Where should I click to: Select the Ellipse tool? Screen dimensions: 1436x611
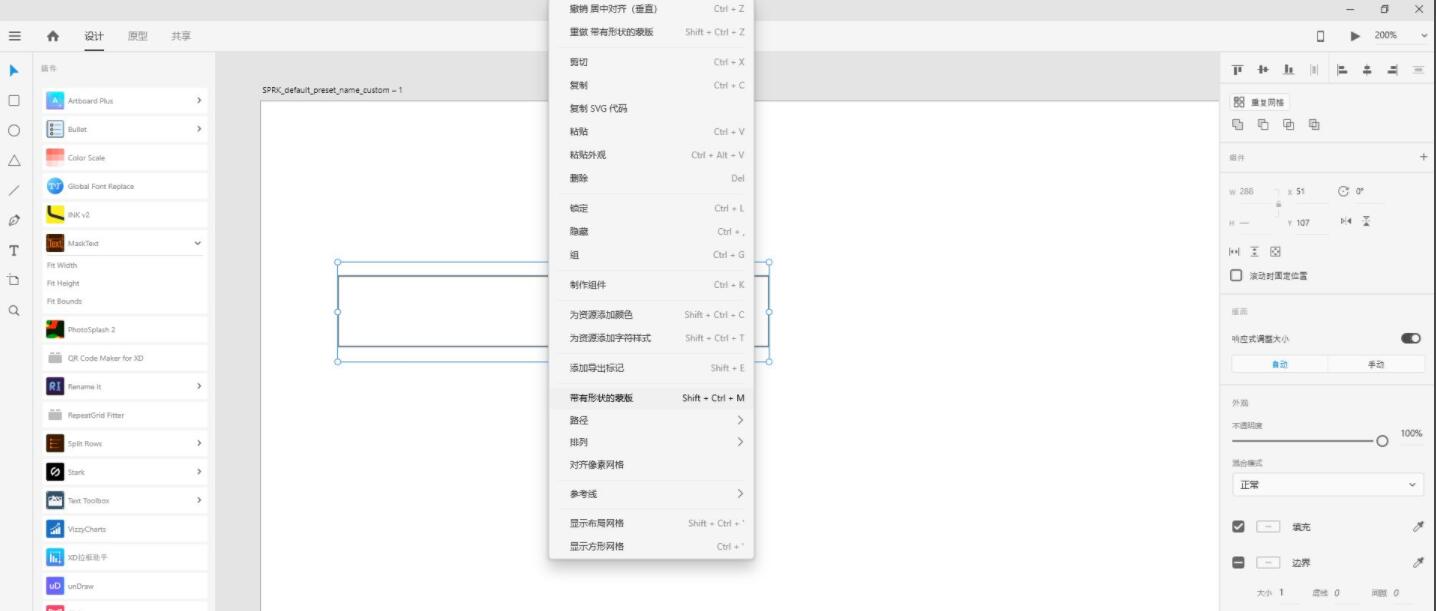click(x=12, y=129)
